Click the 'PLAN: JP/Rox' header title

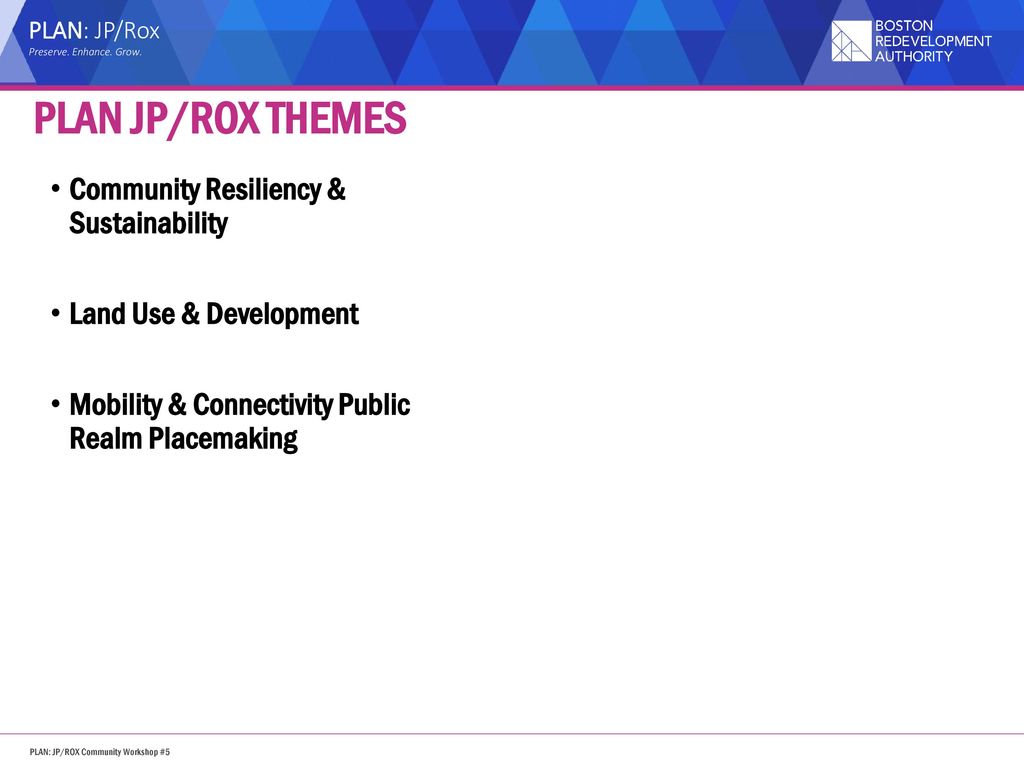[x=94, y=31]
